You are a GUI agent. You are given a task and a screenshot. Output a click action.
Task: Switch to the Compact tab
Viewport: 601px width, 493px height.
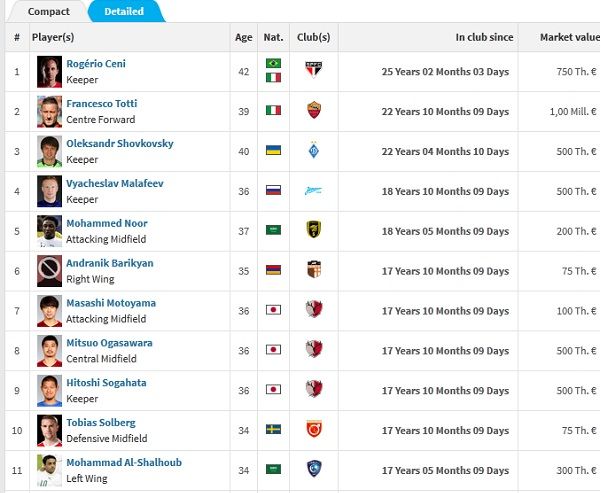(48, 11)
